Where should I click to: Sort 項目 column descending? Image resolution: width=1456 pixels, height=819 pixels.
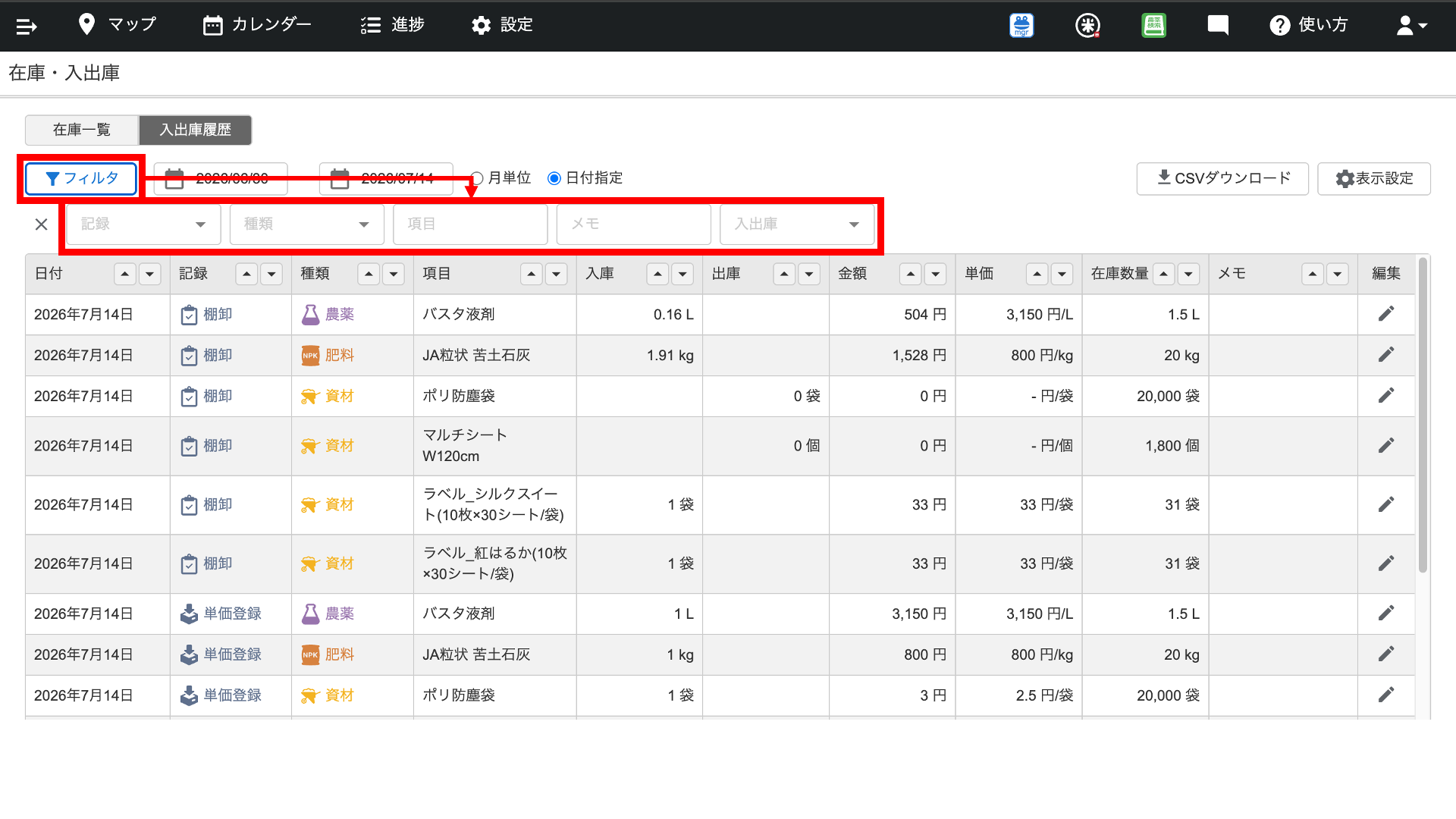tap(557, 274)
